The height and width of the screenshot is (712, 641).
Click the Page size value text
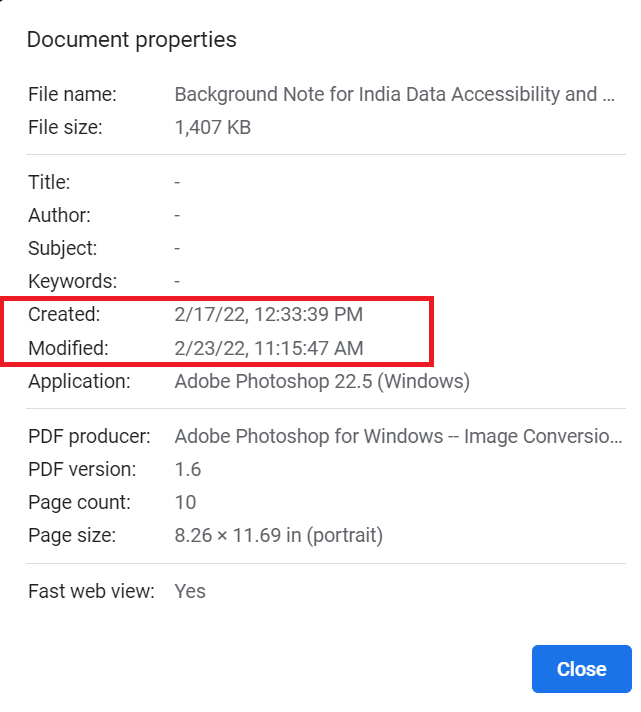pos(278,535)
